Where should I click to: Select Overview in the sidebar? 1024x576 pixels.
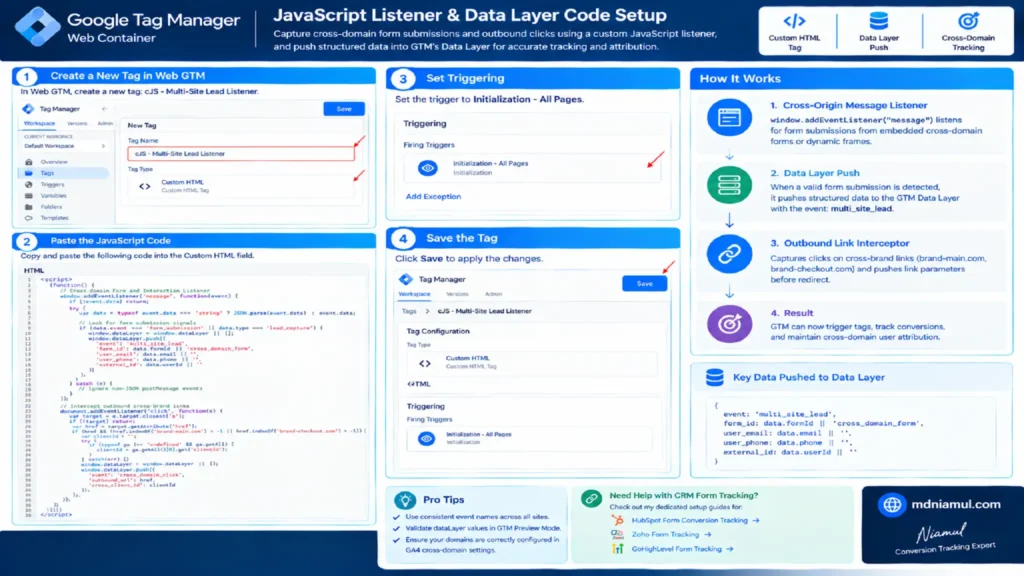[54, 162]
